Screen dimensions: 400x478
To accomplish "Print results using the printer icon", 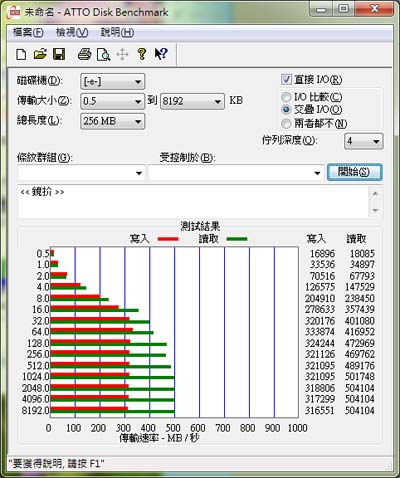I will pyautogui.click(x=84, y=54).
